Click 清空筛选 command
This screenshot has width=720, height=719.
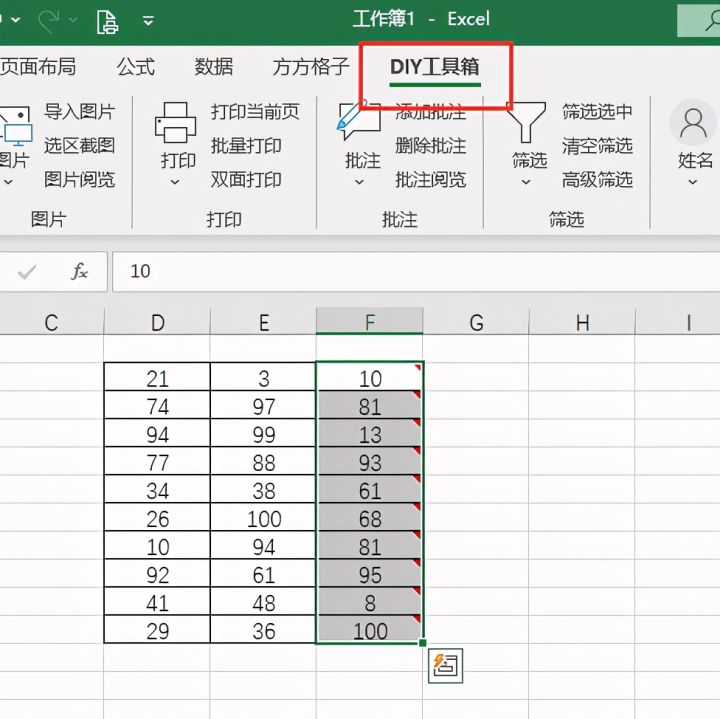tap(597, 146)
